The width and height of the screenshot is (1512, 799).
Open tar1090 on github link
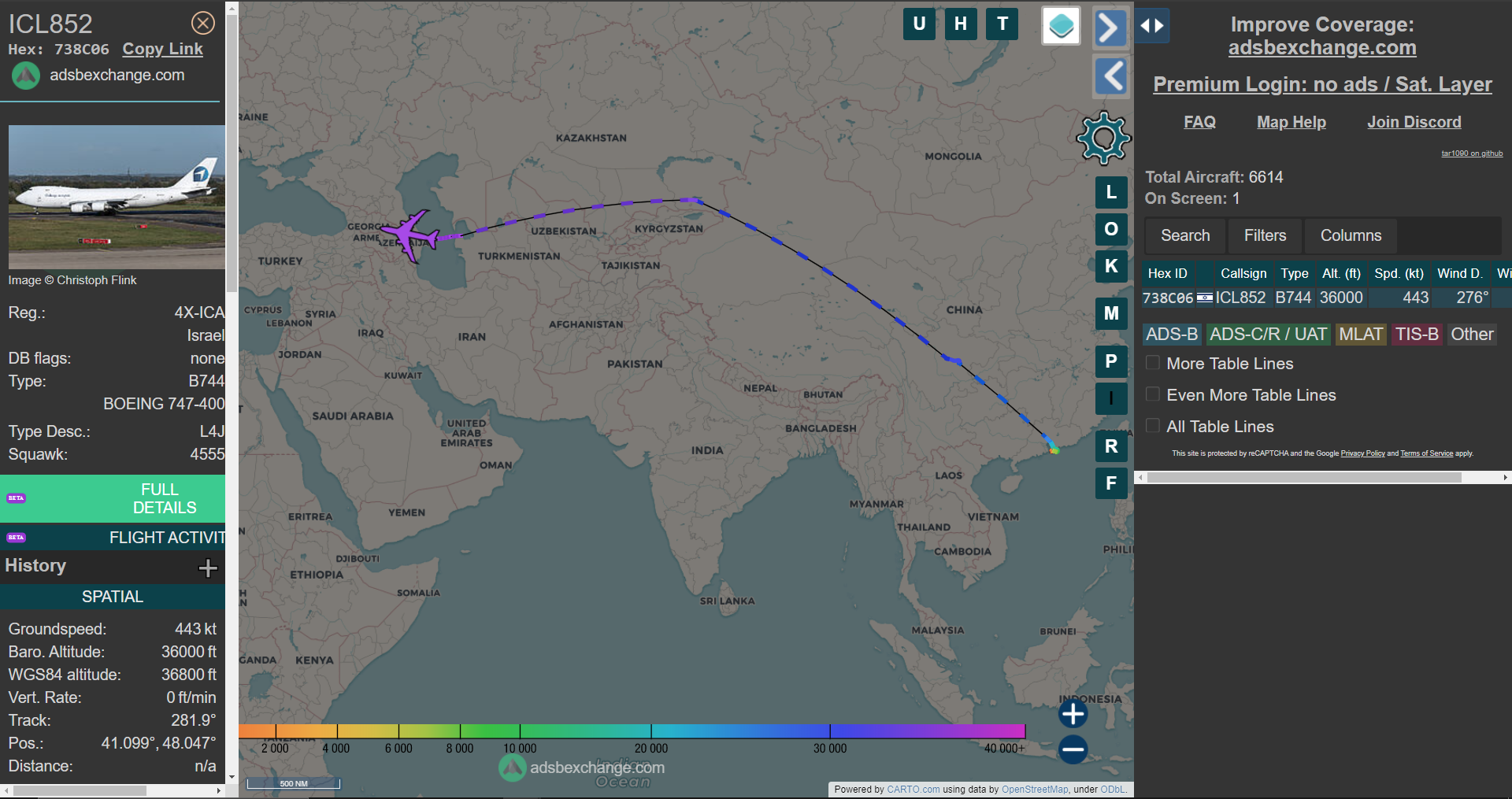(1472, 154)
